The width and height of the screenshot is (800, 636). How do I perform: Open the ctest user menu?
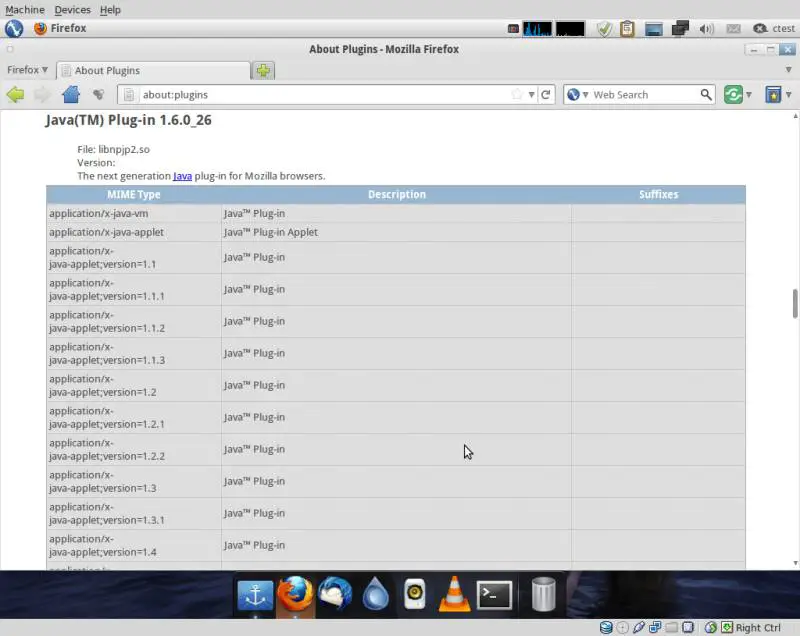point(774,29)
